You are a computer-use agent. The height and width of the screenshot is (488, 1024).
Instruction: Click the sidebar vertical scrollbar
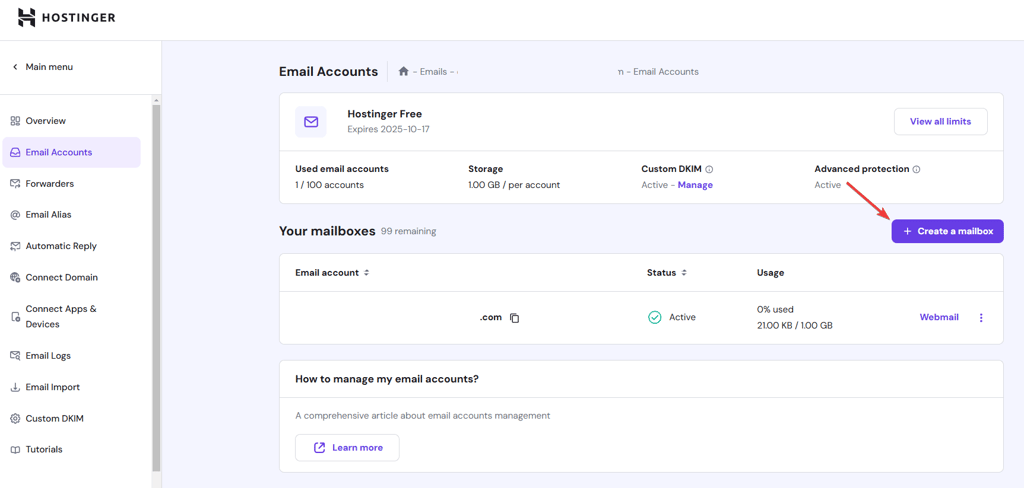[x=156, y=287]
